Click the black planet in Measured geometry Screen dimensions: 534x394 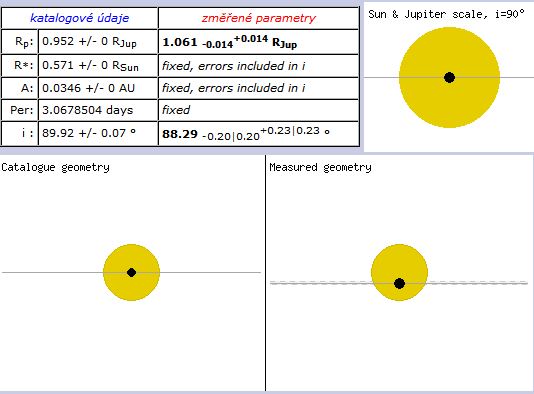click(x=399, y=283)
